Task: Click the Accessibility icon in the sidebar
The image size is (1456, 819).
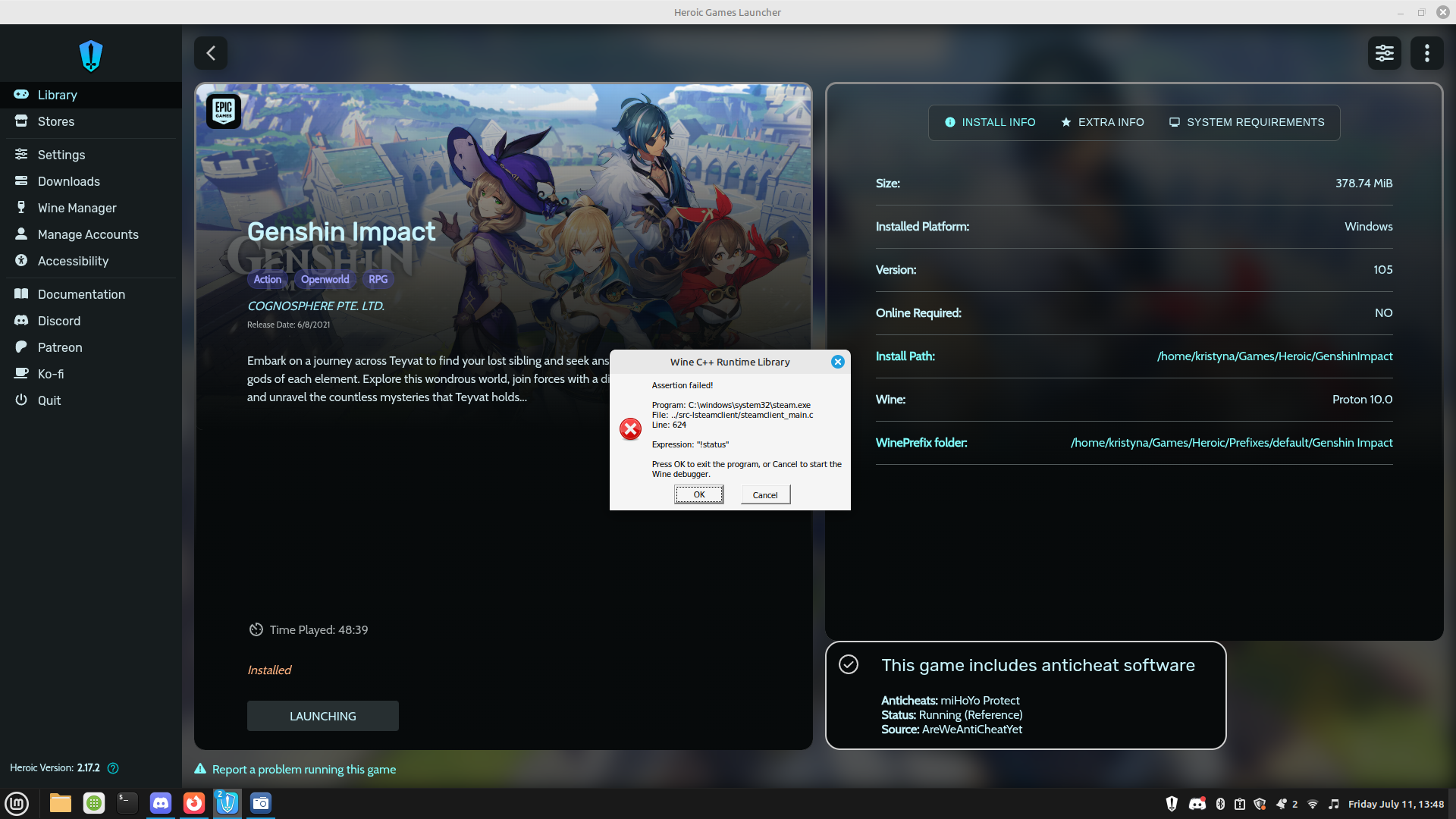Action: tap(21, 260)
